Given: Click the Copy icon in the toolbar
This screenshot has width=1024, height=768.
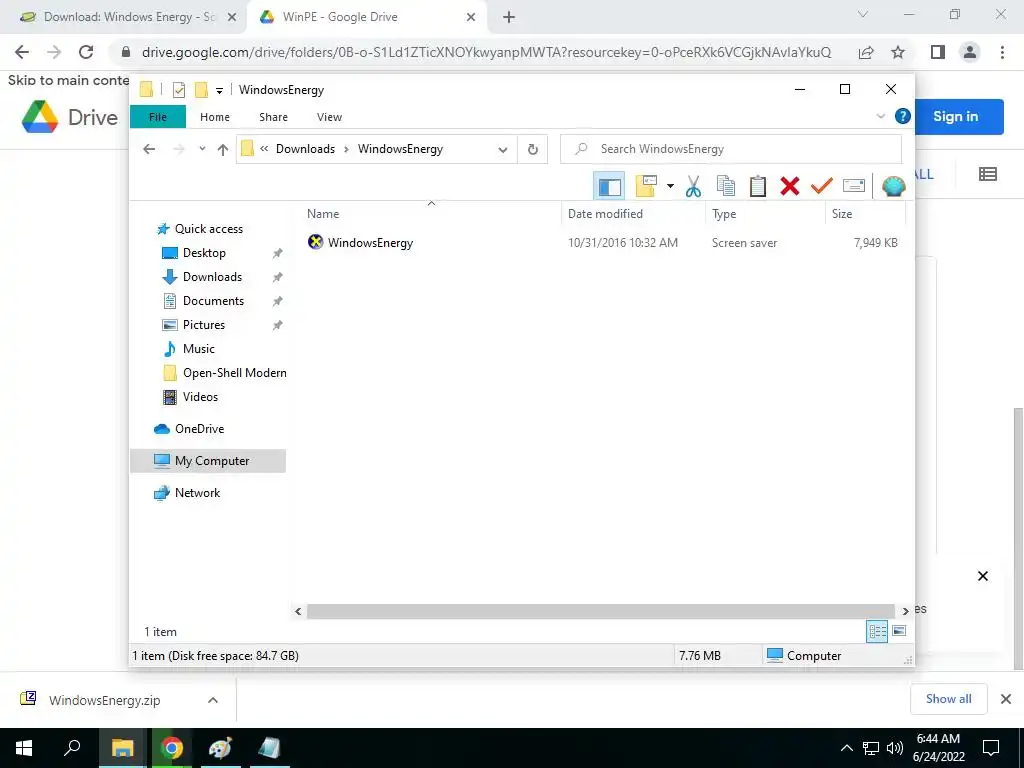Looking at the screenshot, I should tap(726, 187).
